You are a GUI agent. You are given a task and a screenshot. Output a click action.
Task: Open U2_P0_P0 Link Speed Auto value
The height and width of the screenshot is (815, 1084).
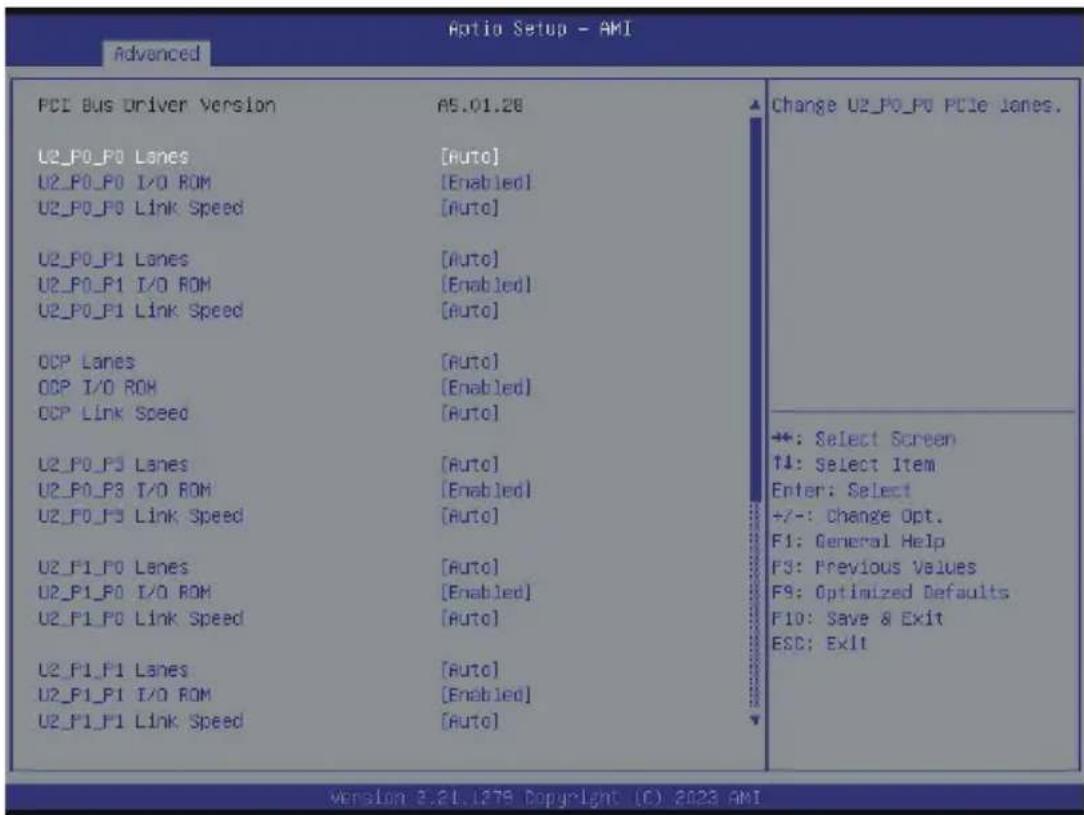click(469, 208)
